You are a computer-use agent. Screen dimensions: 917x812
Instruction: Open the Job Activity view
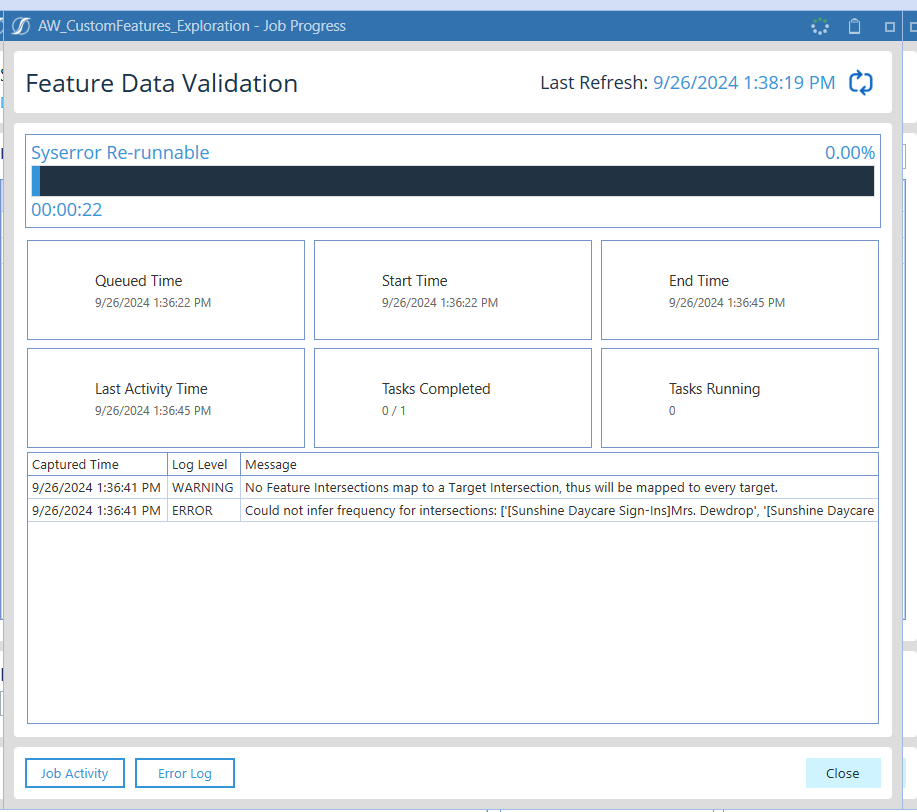point(74,773)
